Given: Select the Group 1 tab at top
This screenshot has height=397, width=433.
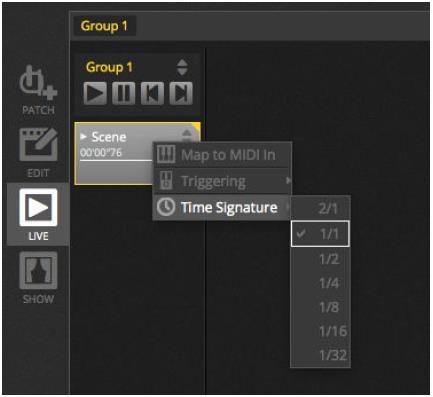Looking at the screenshot, I should [x=104, y=26].
